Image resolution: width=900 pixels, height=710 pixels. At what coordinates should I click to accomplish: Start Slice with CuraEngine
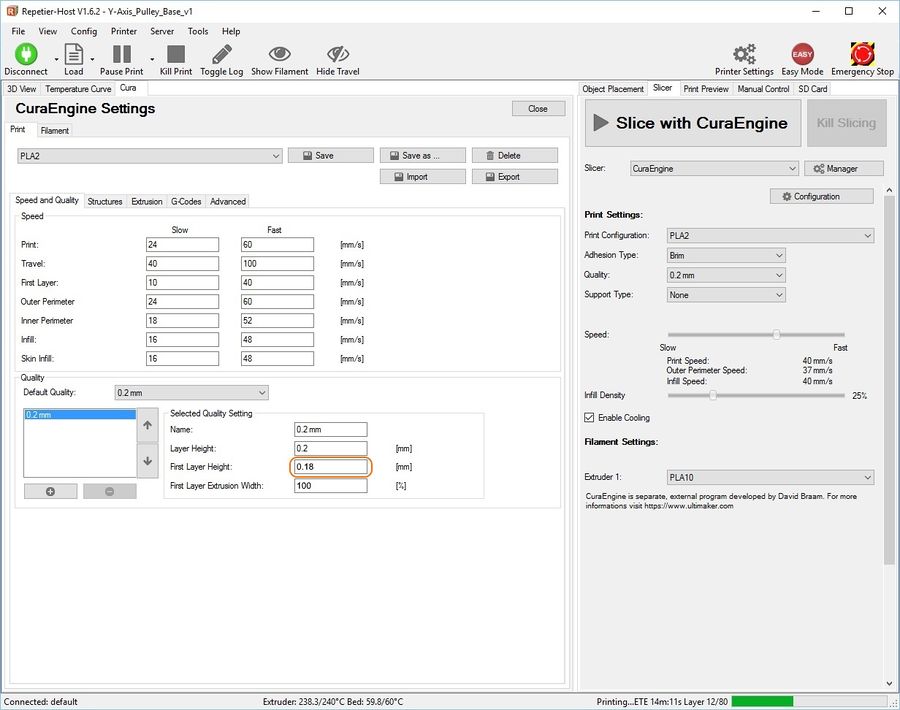click(x=692, y=123)
